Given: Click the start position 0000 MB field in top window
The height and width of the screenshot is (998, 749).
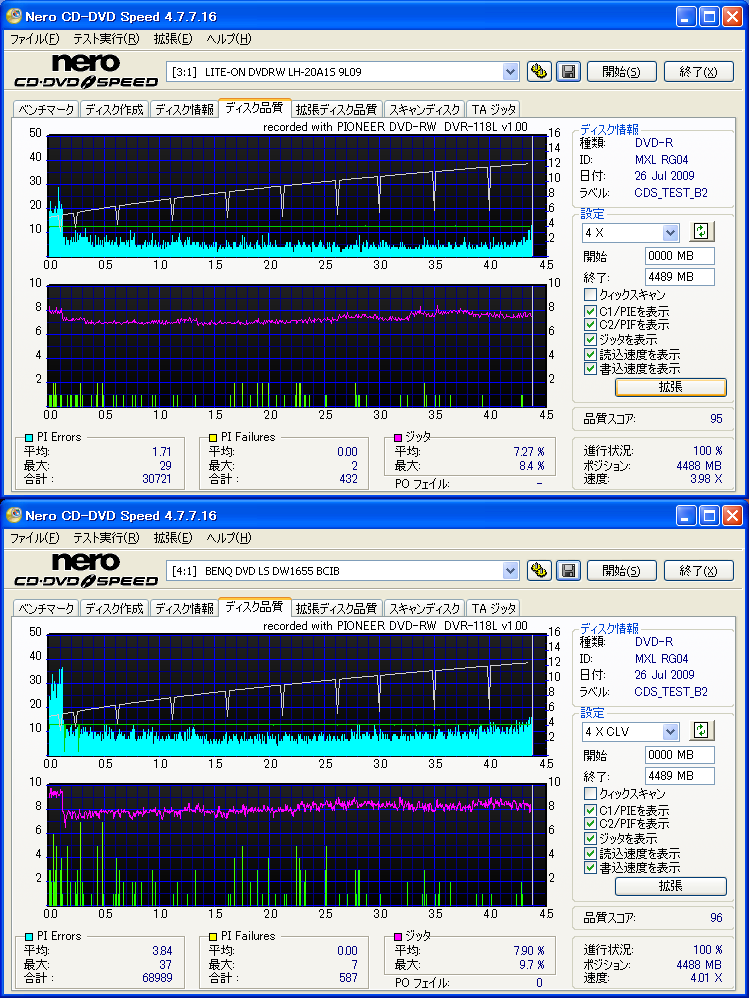Looking at the screenshot, I should (680, 256).
